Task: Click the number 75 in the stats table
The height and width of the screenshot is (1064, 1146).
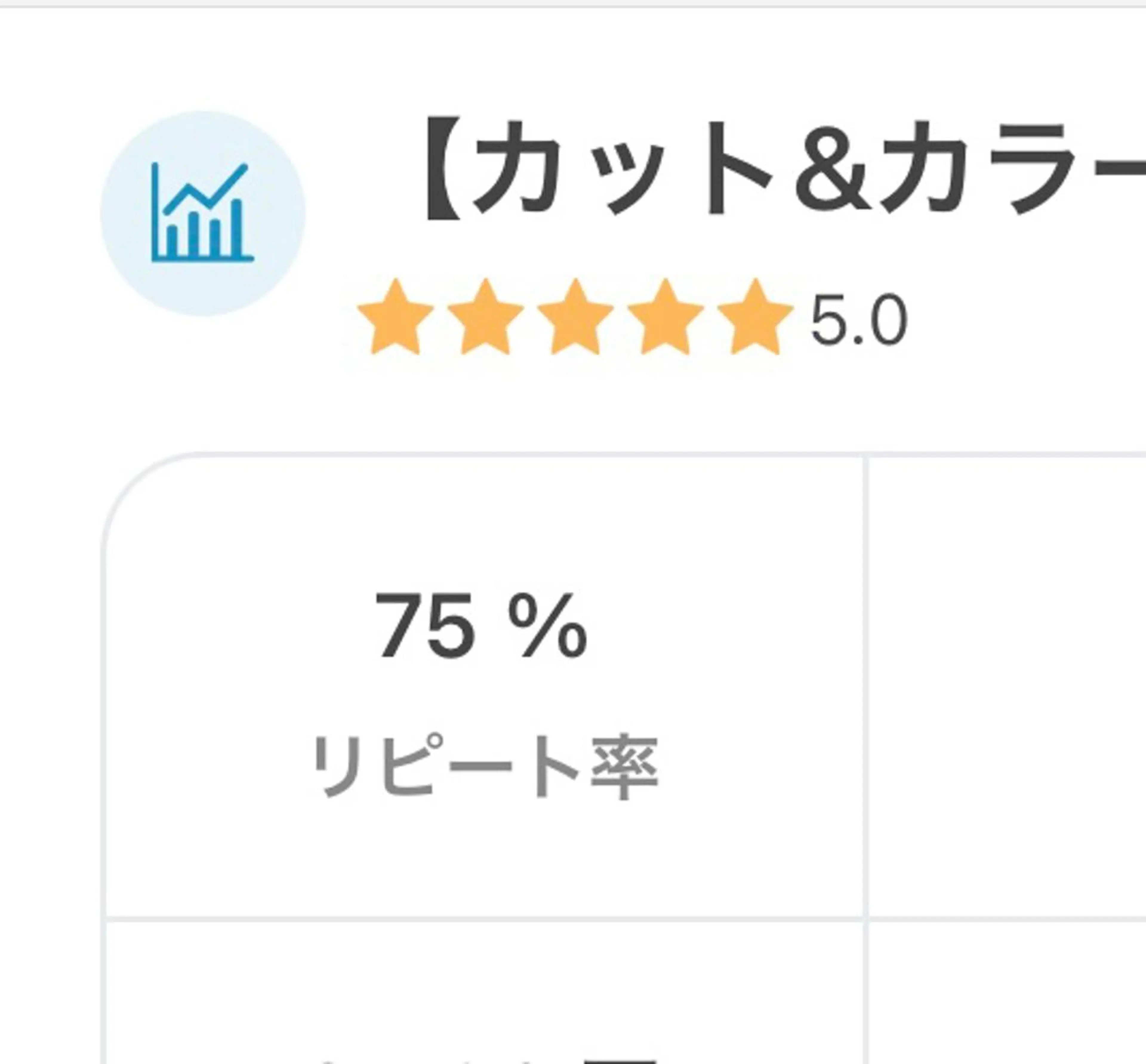Action: click(x=426, y=626)
